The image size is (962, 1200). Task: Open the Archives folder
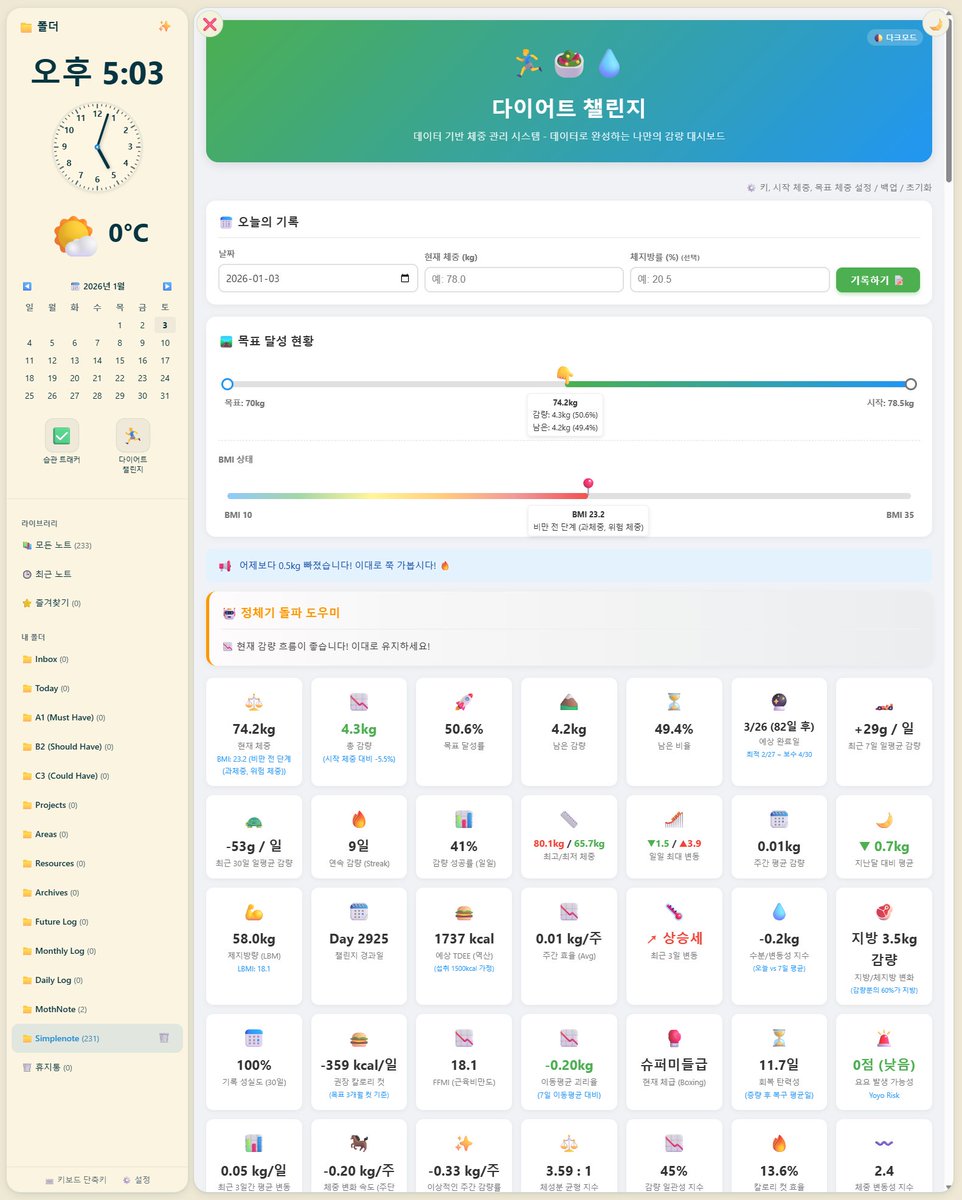[97, 892]
